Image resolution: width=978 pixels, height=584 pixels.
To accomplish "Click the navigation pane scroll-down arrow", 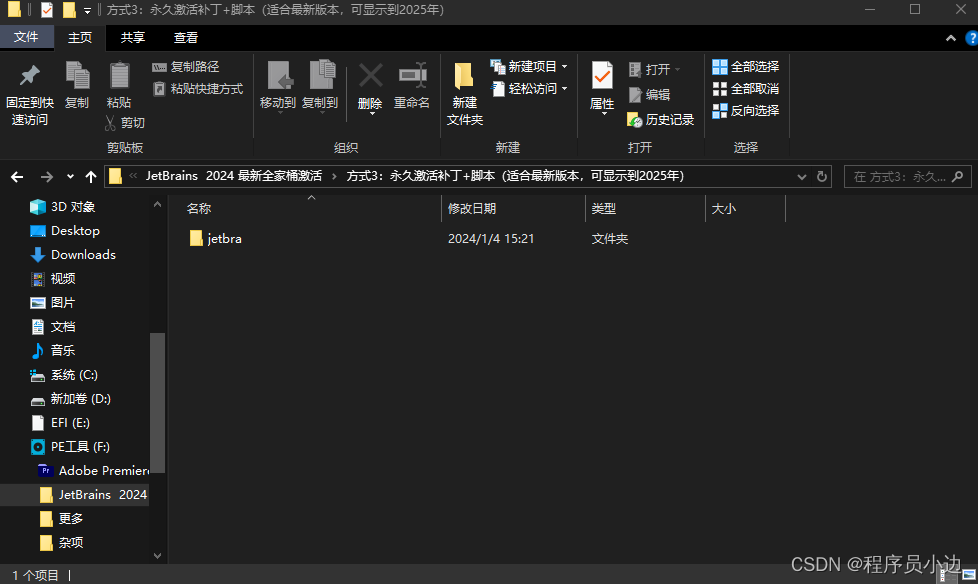I will (x=157, y=555).
